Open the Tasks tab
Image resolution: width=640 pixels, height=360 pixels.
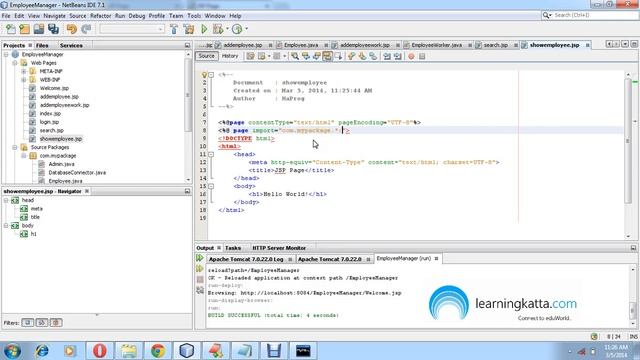(x=233, y=248)
